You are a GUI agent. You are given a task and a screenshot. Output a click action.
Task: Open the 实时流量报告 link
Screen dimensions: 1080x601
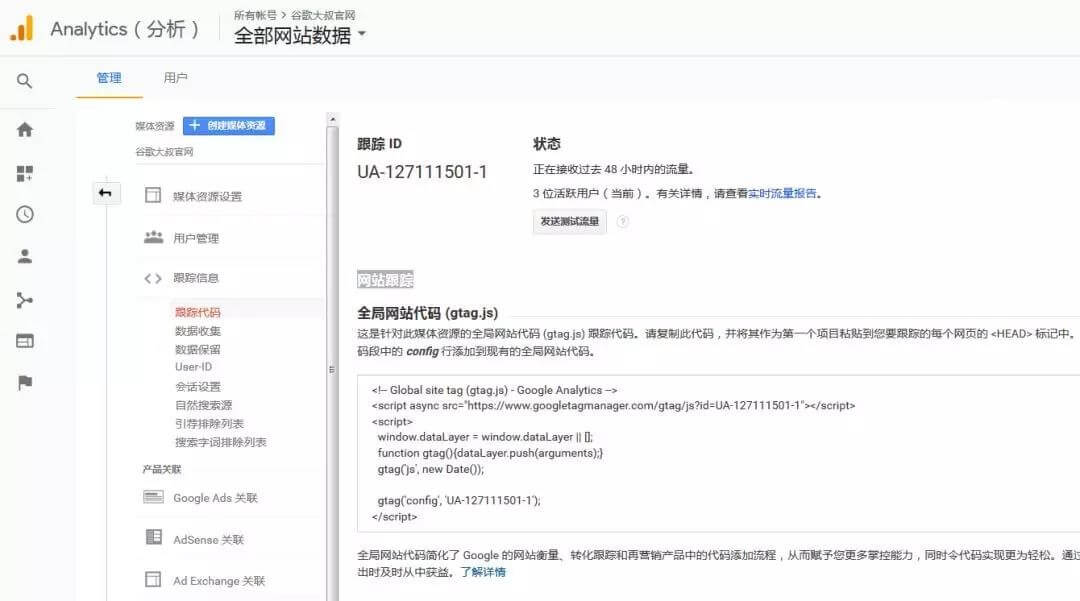click(x=782, y=194)
